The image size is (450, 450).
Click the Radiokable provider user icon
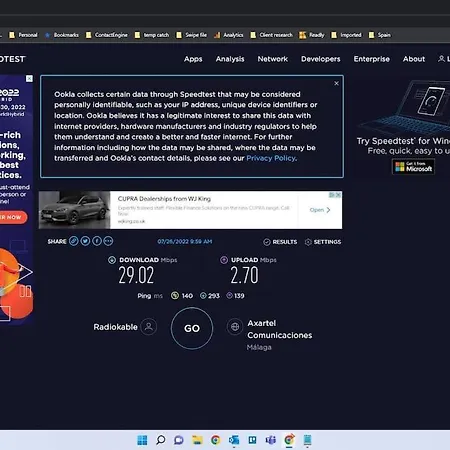tap(149, 327)
